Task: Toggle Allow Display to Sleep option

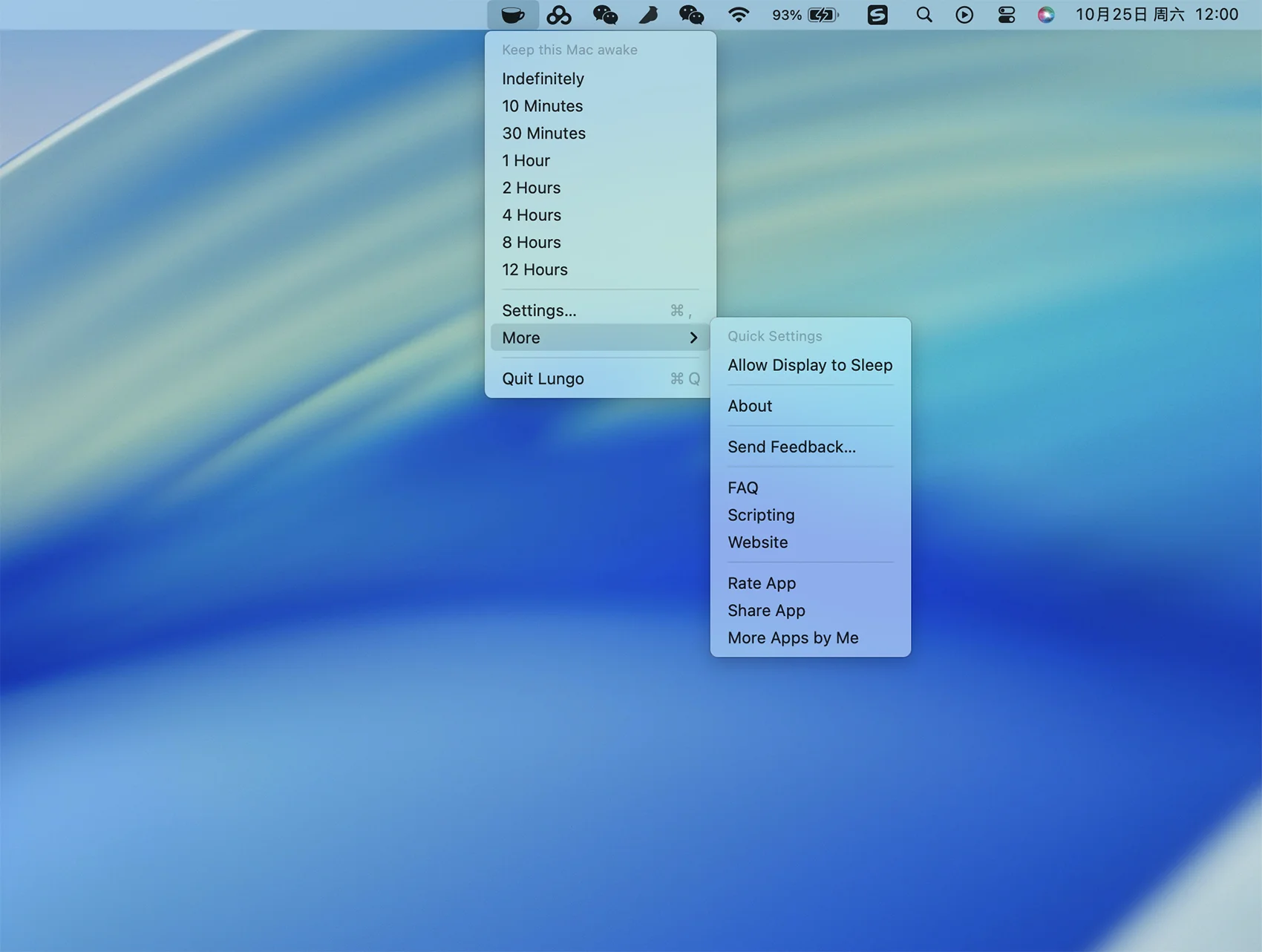Action: point(809,365)
